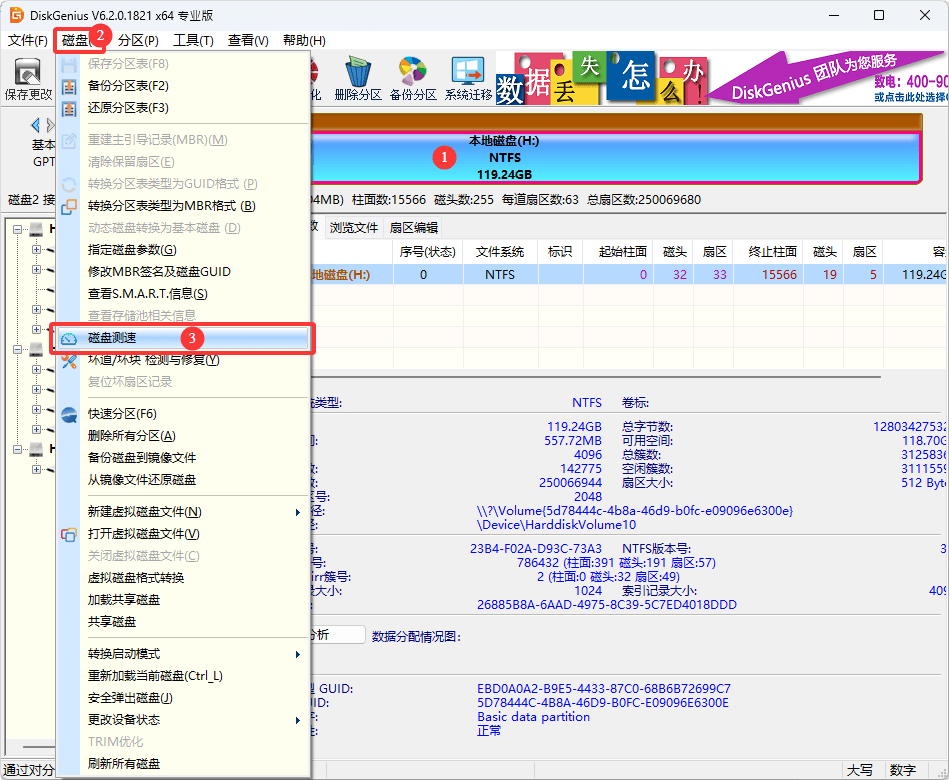Click the quick partition icon in menu
949x780 pixels.
pyautogui.click(x=70, y=415)
